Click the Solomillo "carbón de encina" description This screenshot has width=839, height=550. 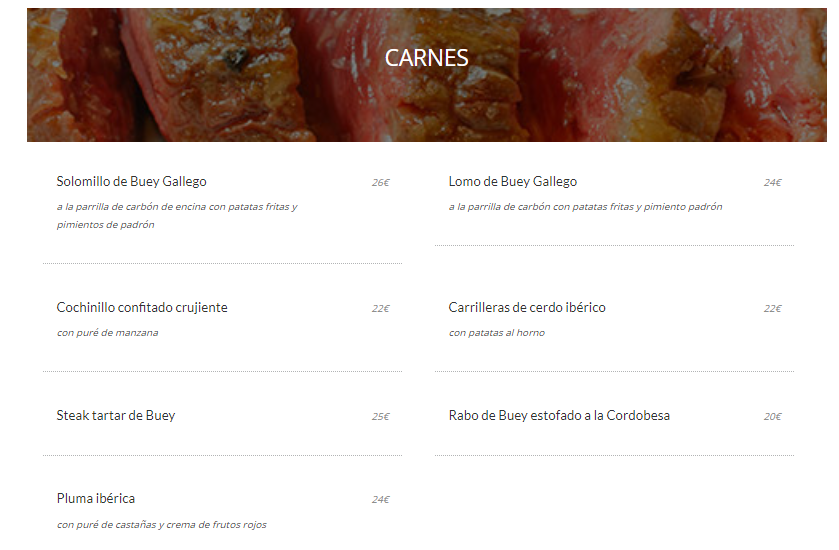(177, 208)
